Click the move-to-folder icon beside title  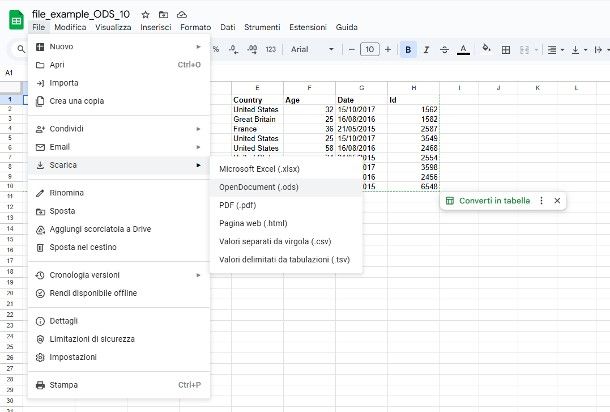coord(163,15)
